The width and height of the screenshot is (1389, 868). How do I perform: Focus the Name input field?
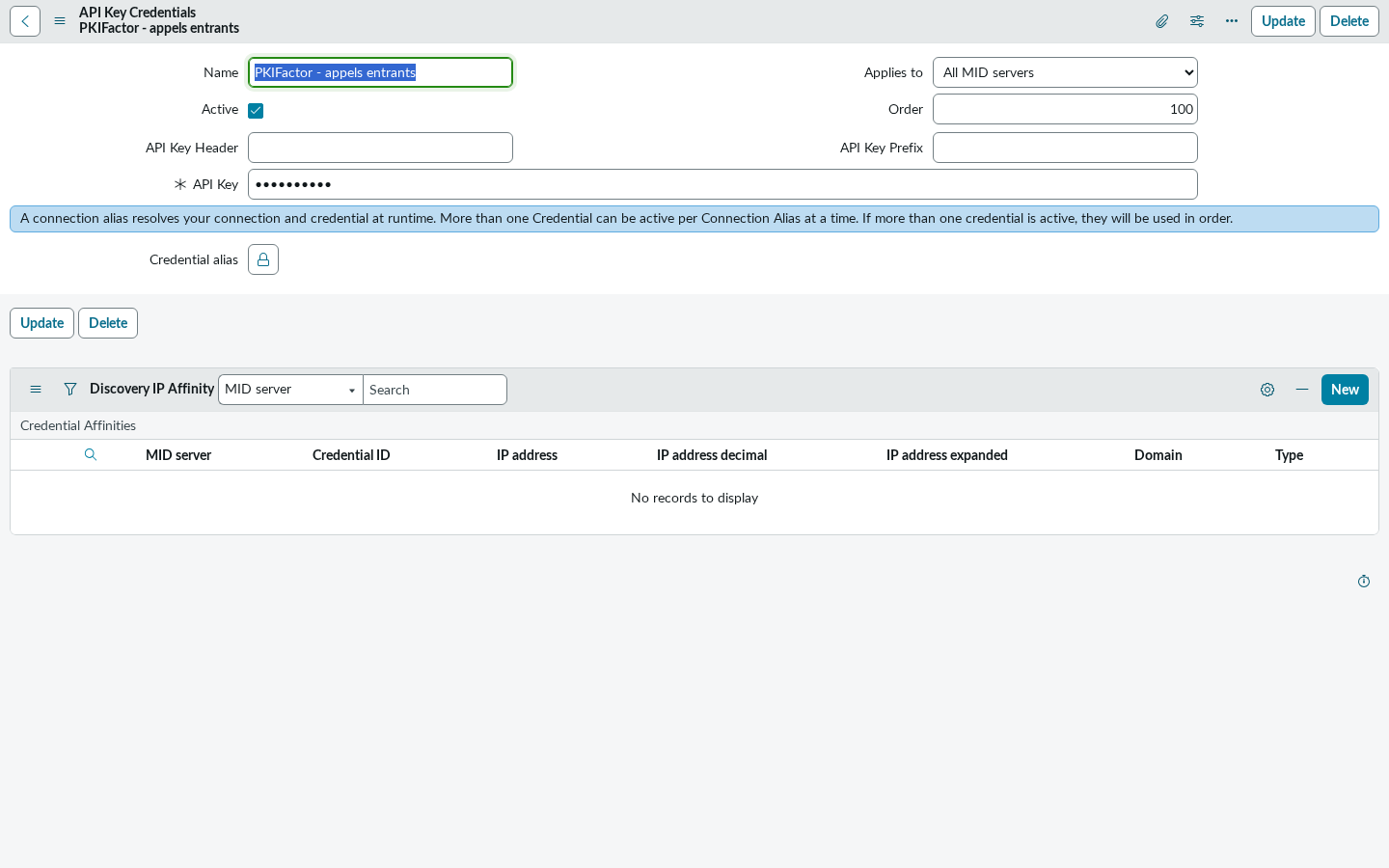pos(380,72)
